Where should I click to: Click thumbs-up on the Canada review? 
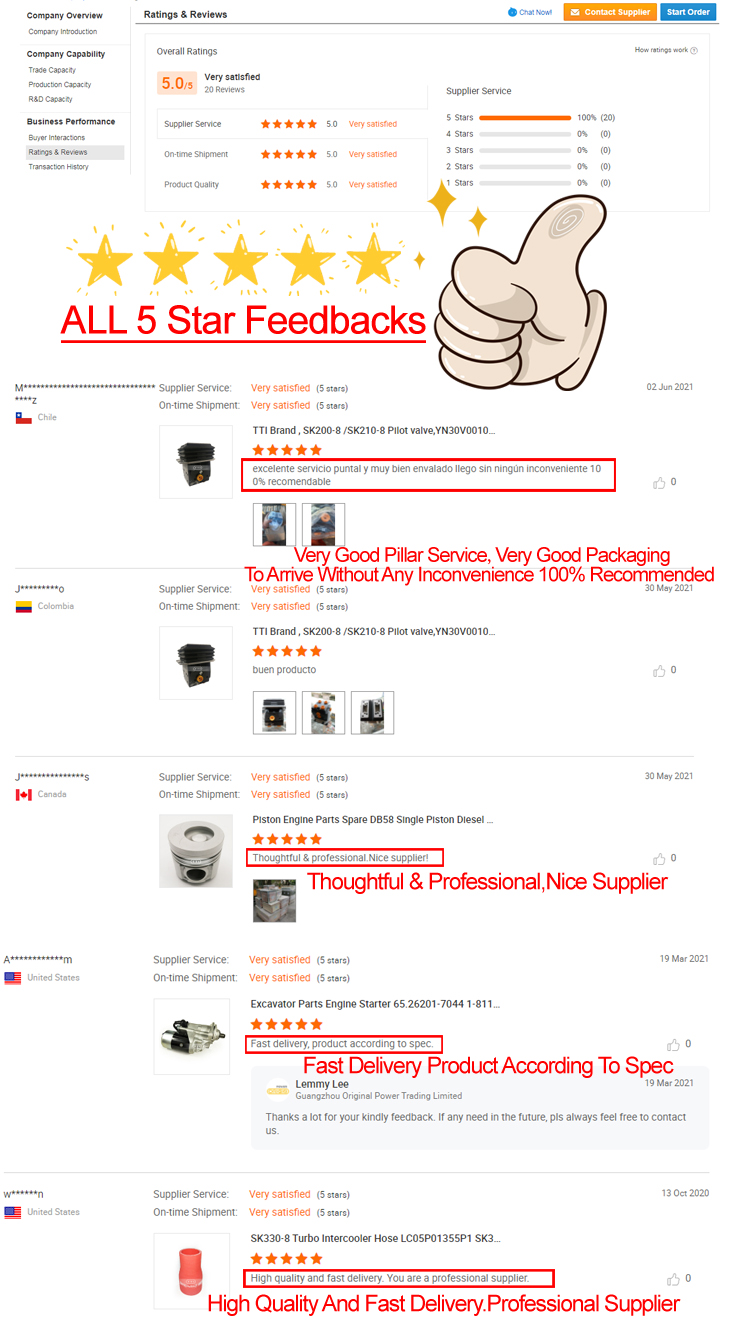coord(659,859)
